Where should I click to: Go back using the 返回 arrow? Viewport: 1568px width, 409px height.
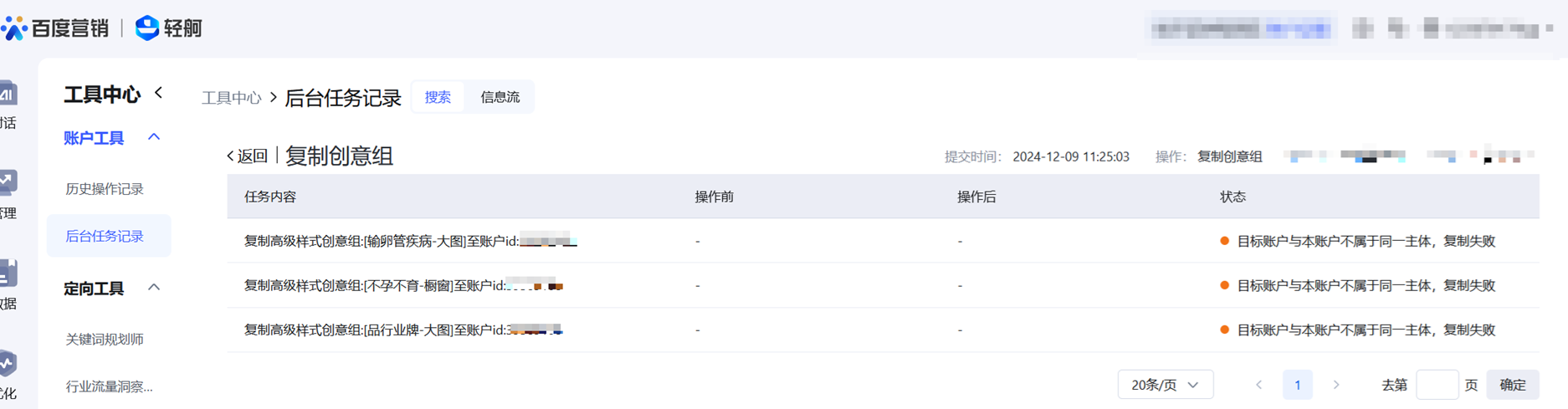click(248, 156)
